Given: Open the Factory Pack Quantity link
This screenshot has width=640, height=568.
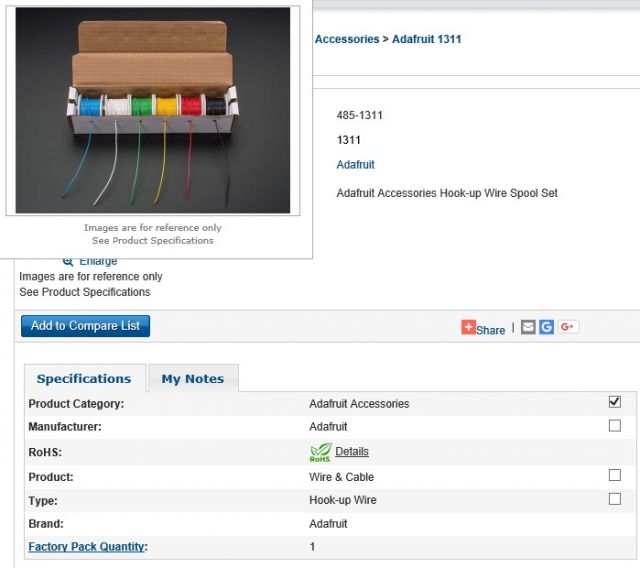Looking at the screenshot, I should coord(86,547).
